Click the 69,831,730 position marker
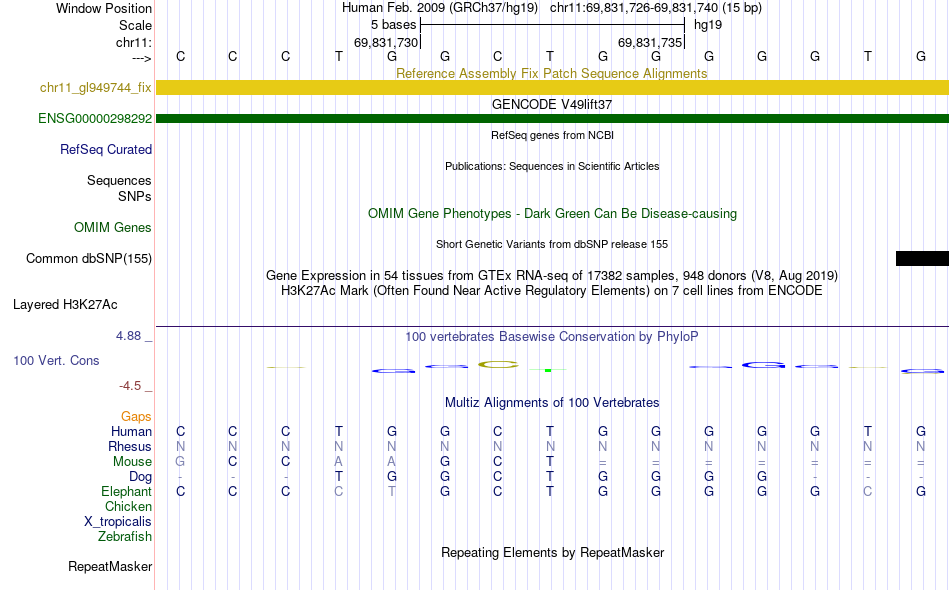 [387, 42]
